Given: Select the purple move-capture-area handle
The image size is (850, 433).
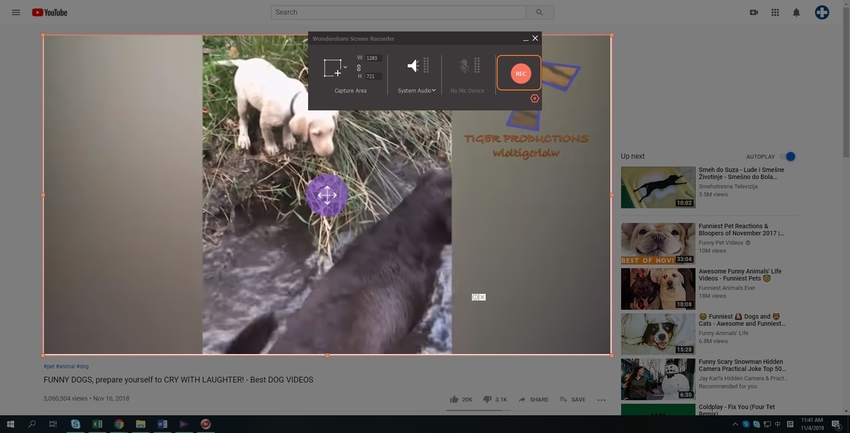Looking at the screenshot, I should click(x=327, y=195).
